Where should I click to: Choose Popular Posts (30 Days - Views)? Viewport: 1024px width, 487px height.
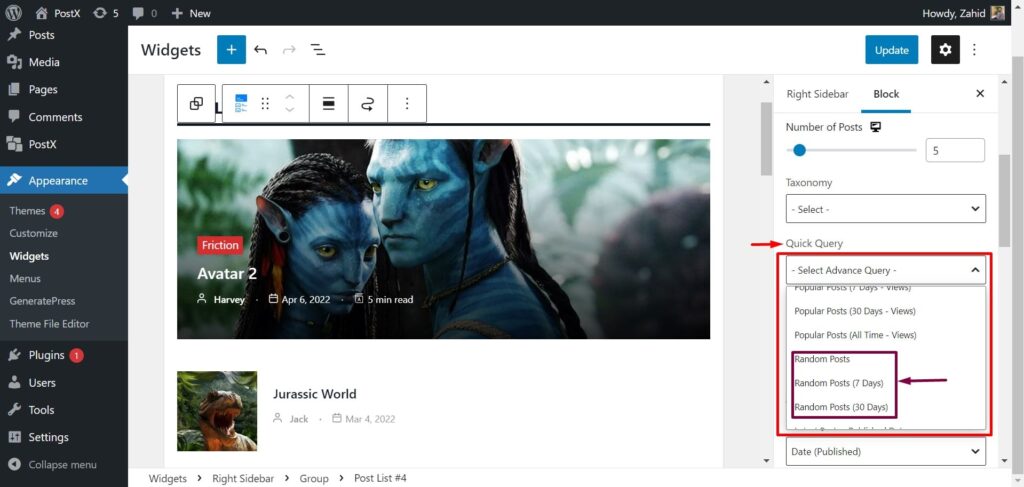[855, 311]
